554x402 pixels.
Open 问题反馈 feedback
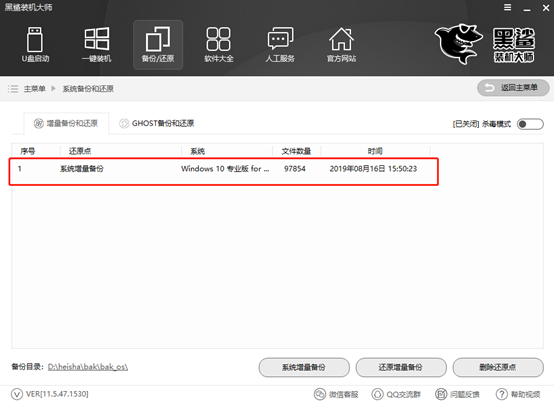coord(457,394)
